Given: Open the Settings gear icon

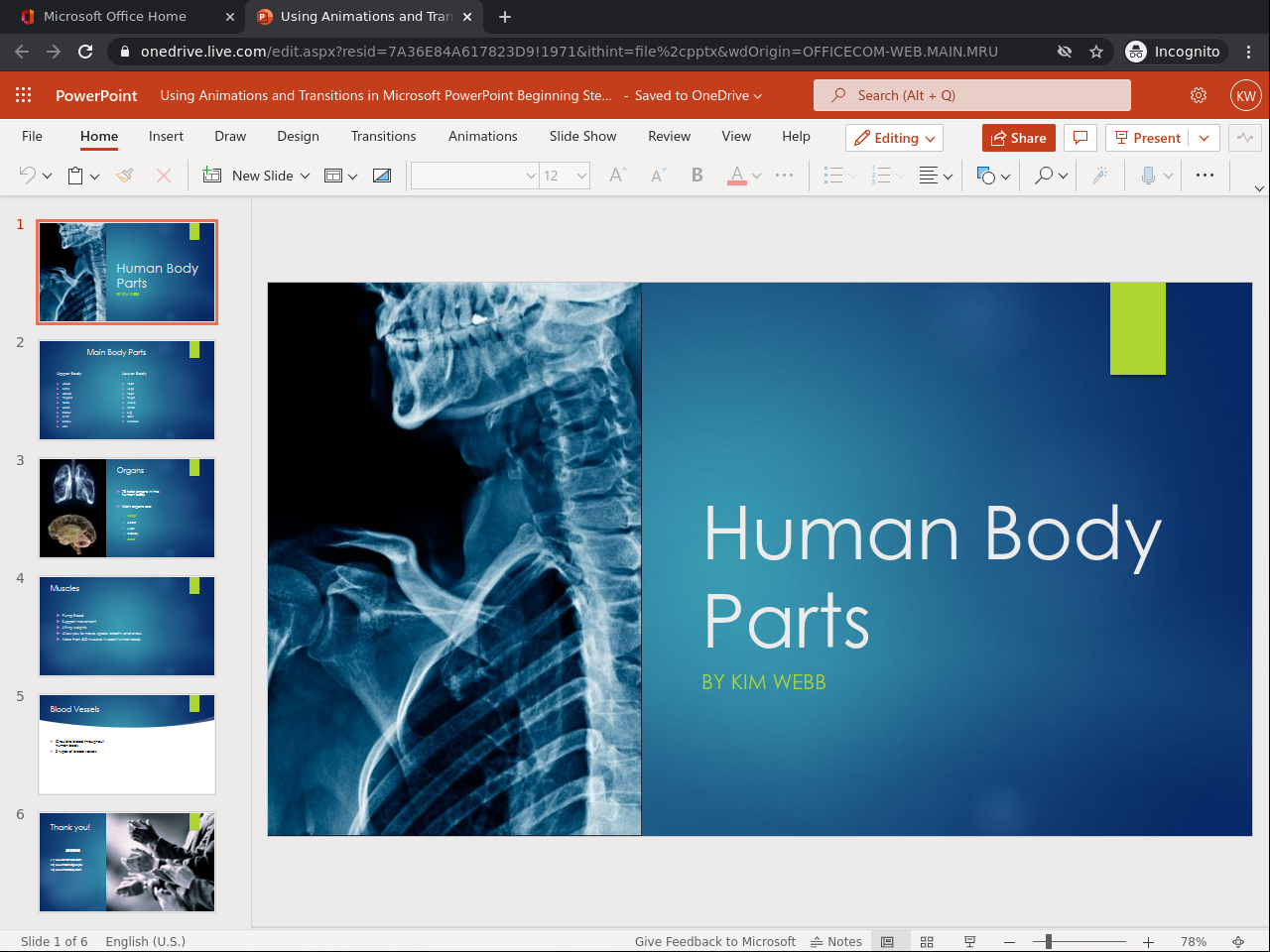Looking at the screenshot, I should click(x=1199, y=95).
